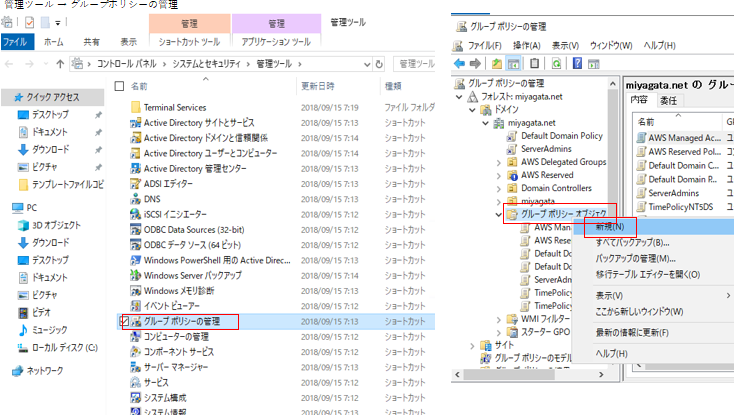The width and height of the screenshot is (734, 415).
Task: Expand the AWS Reserved node
Action: point(499,175)
